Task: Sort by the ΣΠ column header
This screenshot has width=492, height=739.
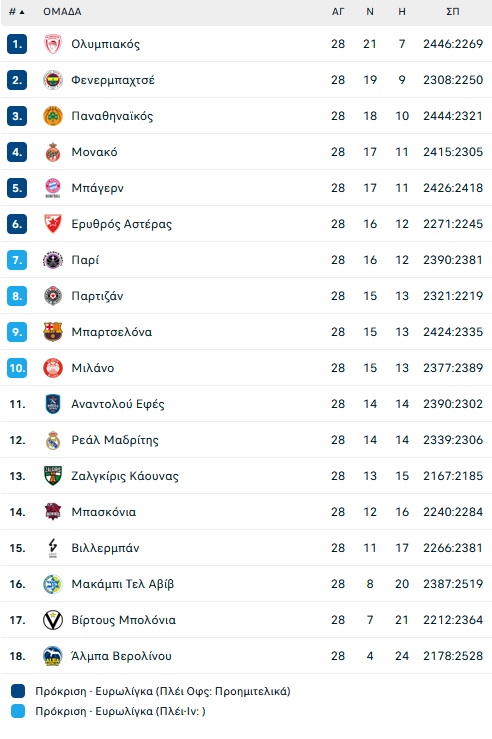Action: coord(453,12)
